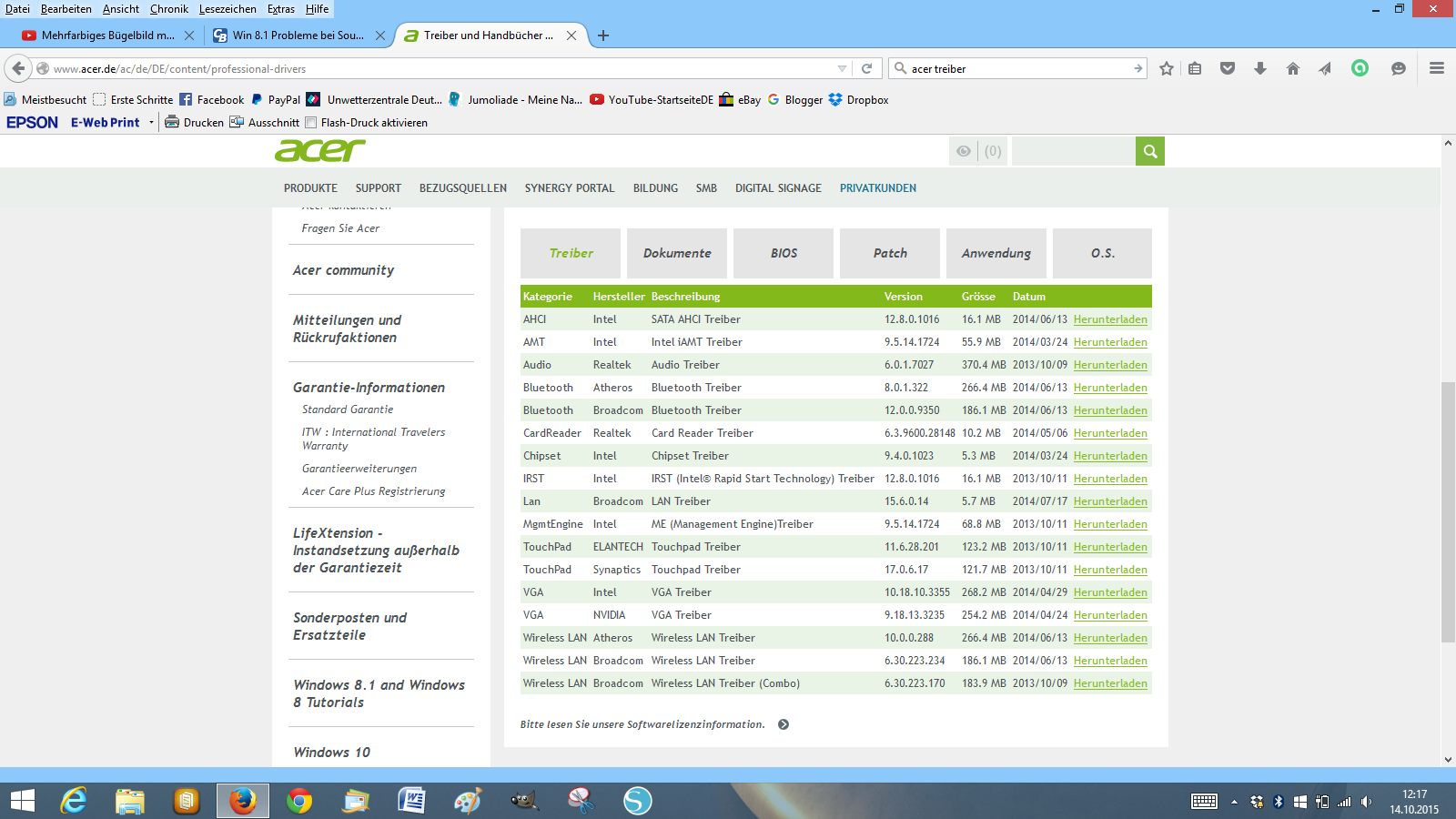This screenshot has width=1456, height=819.
Task: Open the chat bubble toolbar icon
Action: [x=1399, y=68]
